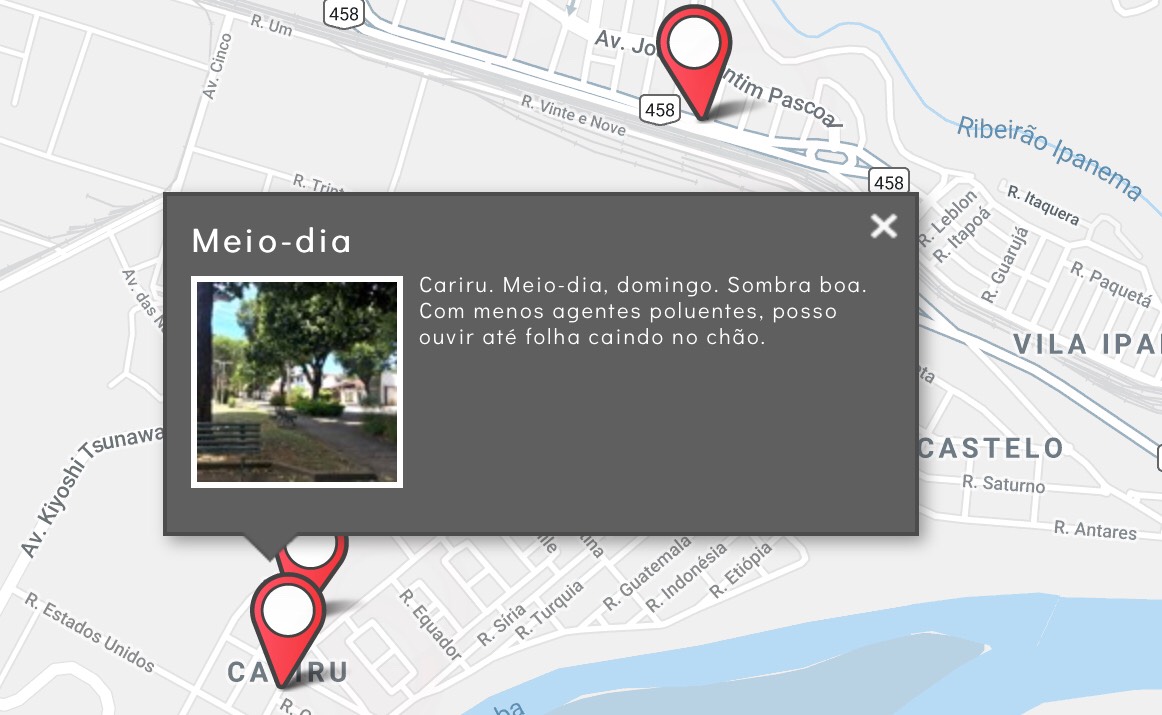Click the Av. Kiyoshi Tsunawaki road label
The width and height of the screenshot is (1162, 715).
point(90,490)
